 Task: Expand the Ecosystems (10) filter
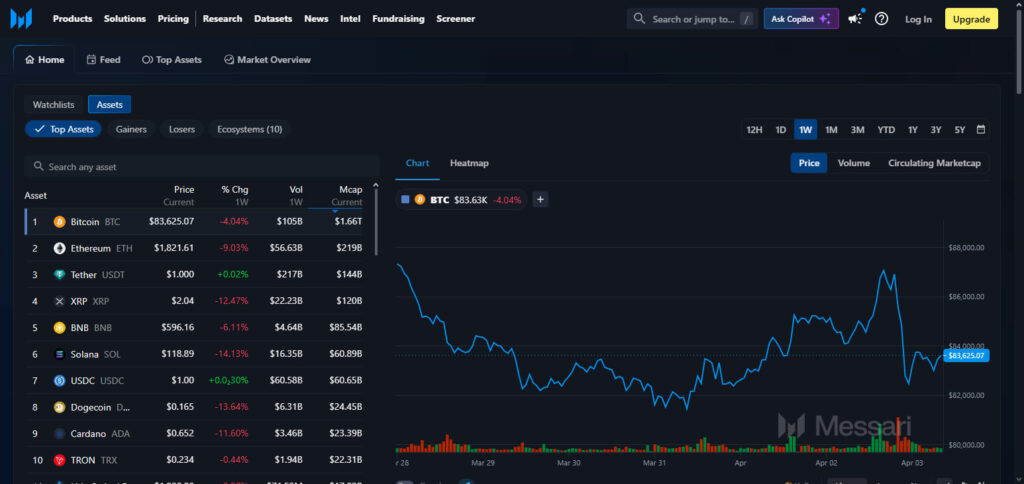point(249,129)
